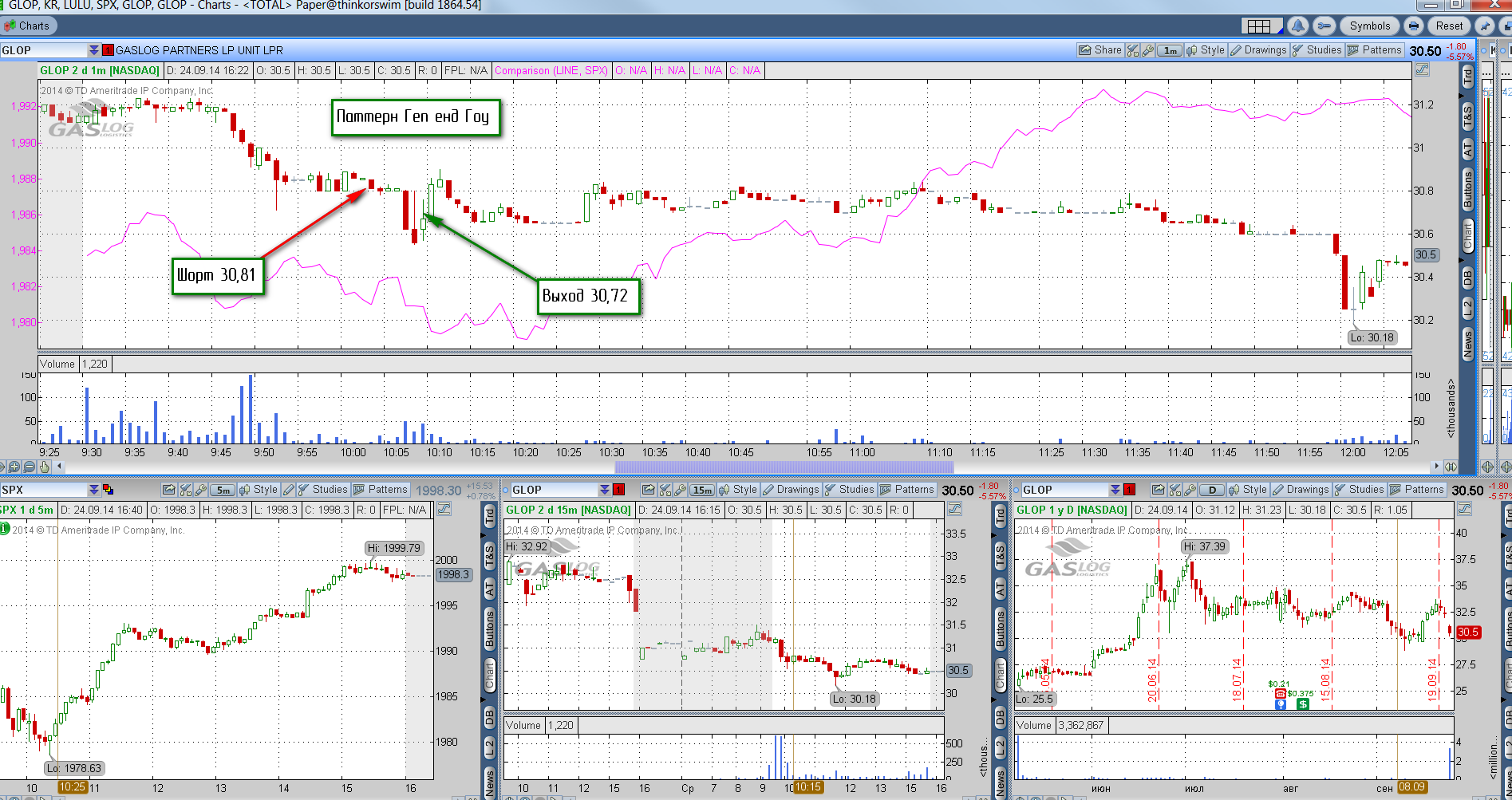The width and height of the screenshot is (1512, 800).
Task: Click the Symbols button
Action: pos(1370,26)
